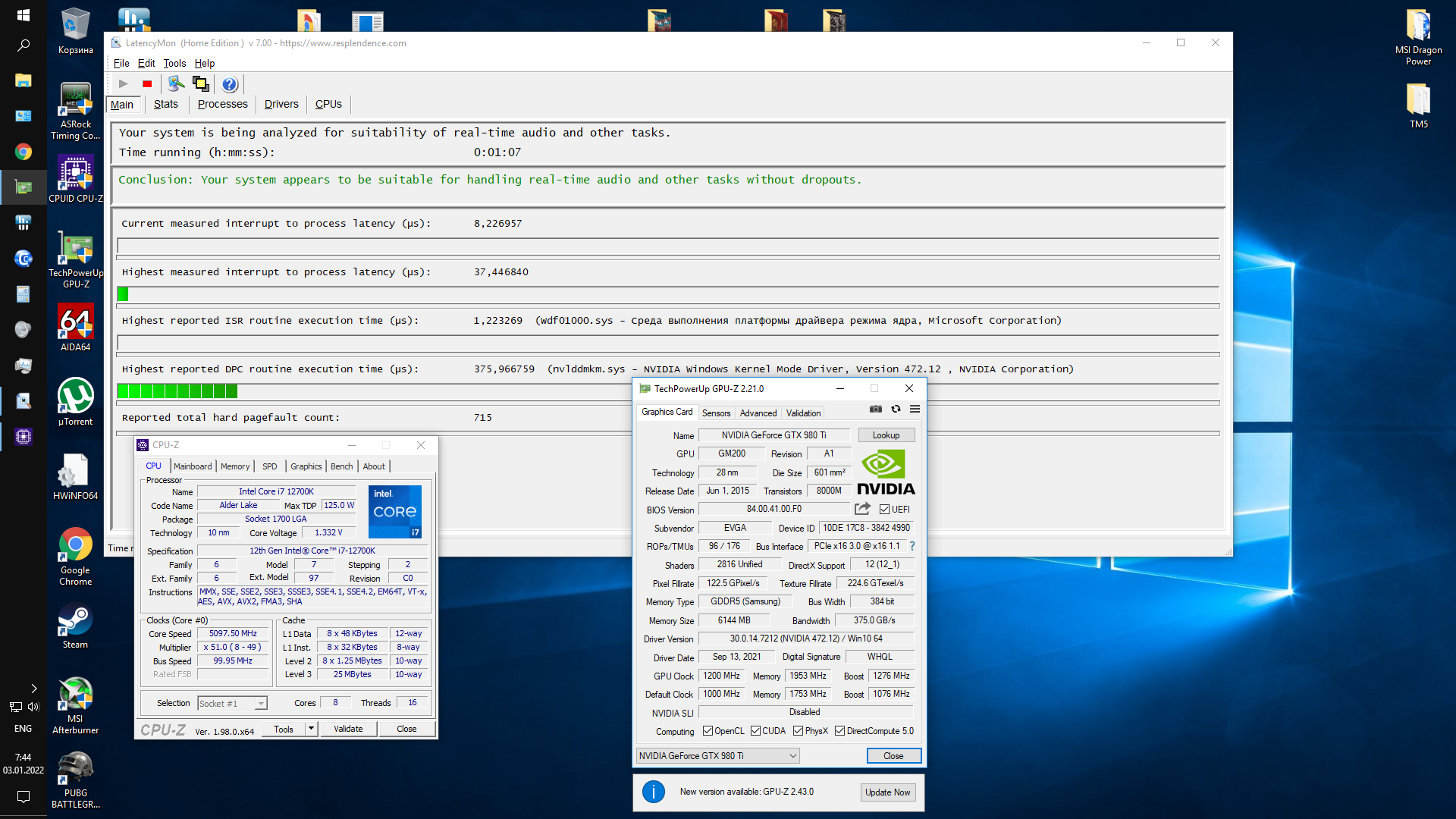Click LatencyMon's blue help question mark
The image size is (1456, 819).
[x=230, y=84]
